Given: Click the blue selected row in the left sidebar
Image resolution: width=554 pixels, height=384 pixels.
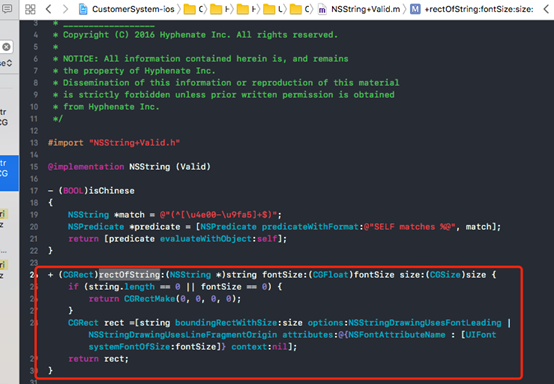Looking at the screenshot, I should (x=9, y=173).
